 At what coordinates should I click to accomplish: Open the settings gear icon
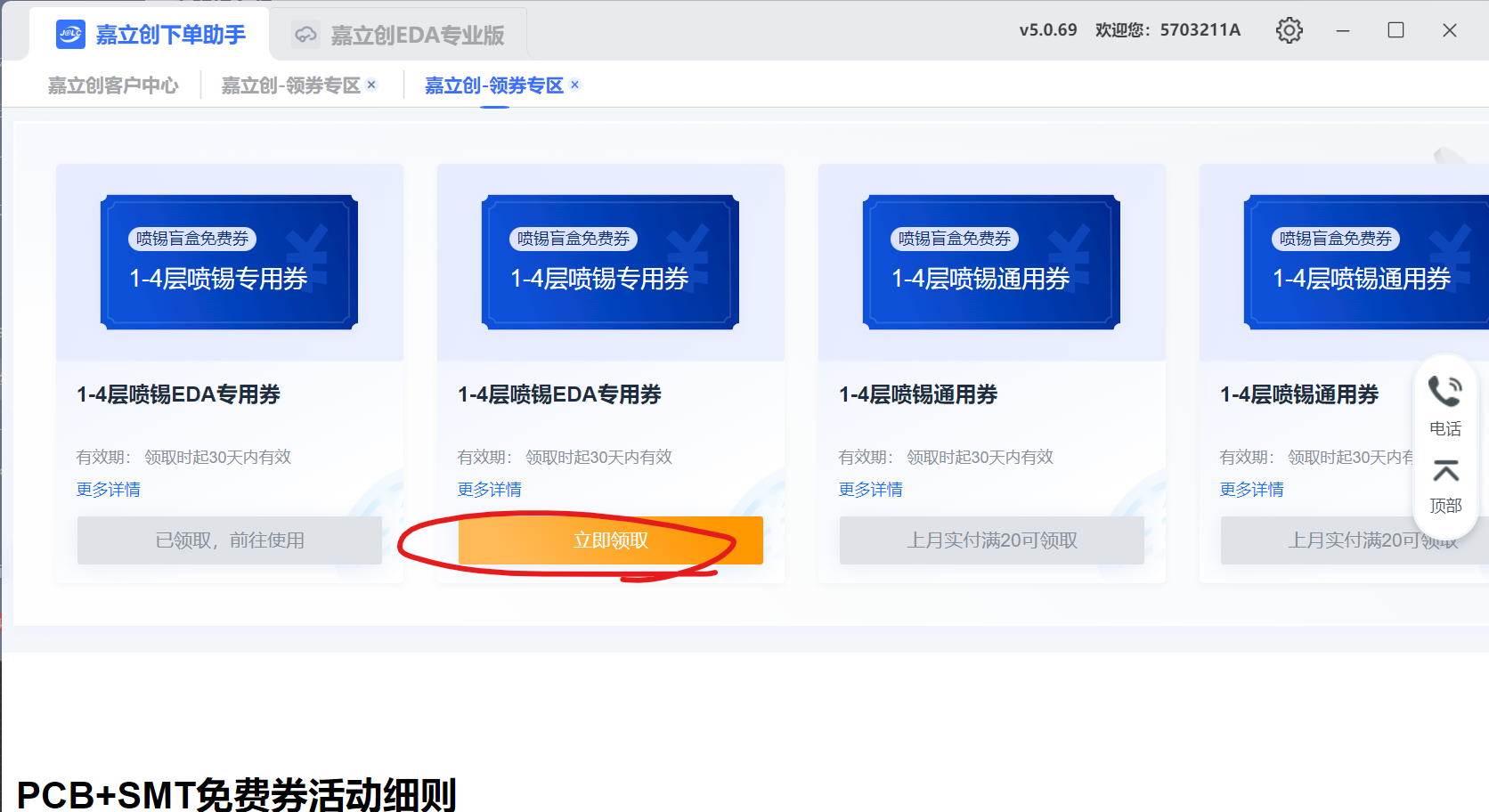click(1289, 30)
